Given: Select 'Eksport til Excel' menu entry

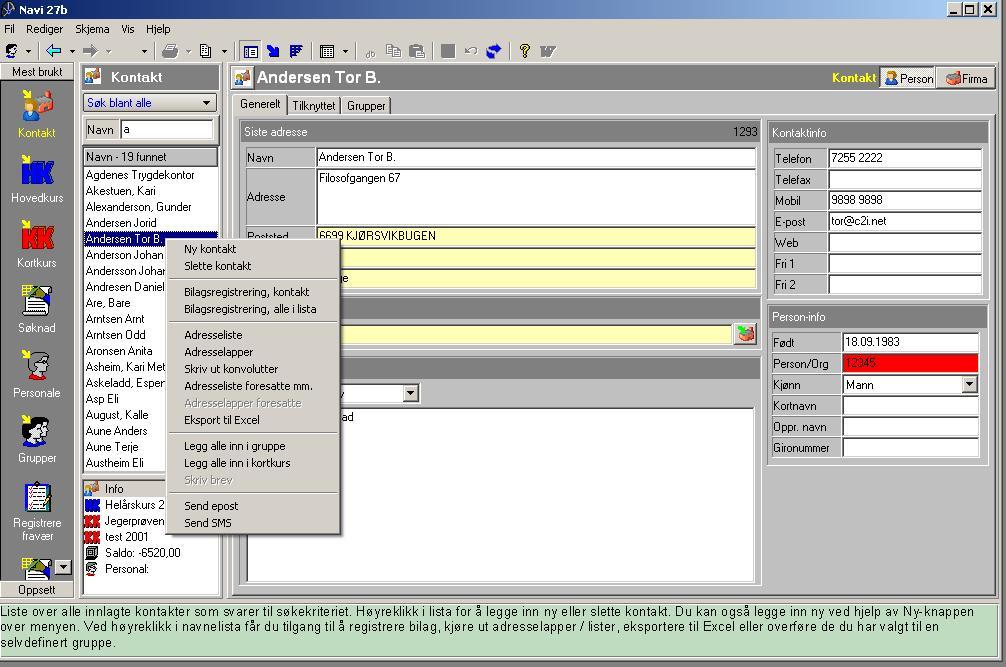Looking at the screenshot, I should 253,420.
